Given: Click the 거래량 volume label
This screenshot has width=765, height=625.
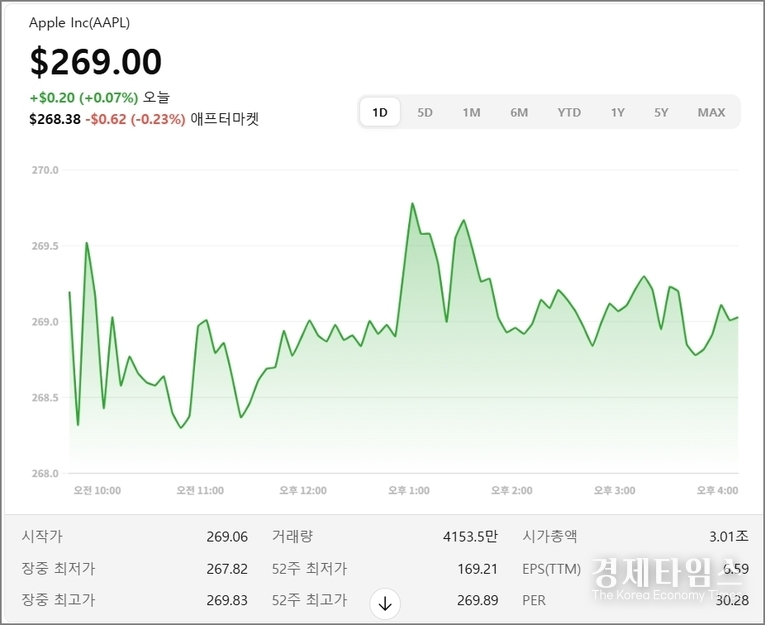Looking at the screenshot, I should 292,536.
